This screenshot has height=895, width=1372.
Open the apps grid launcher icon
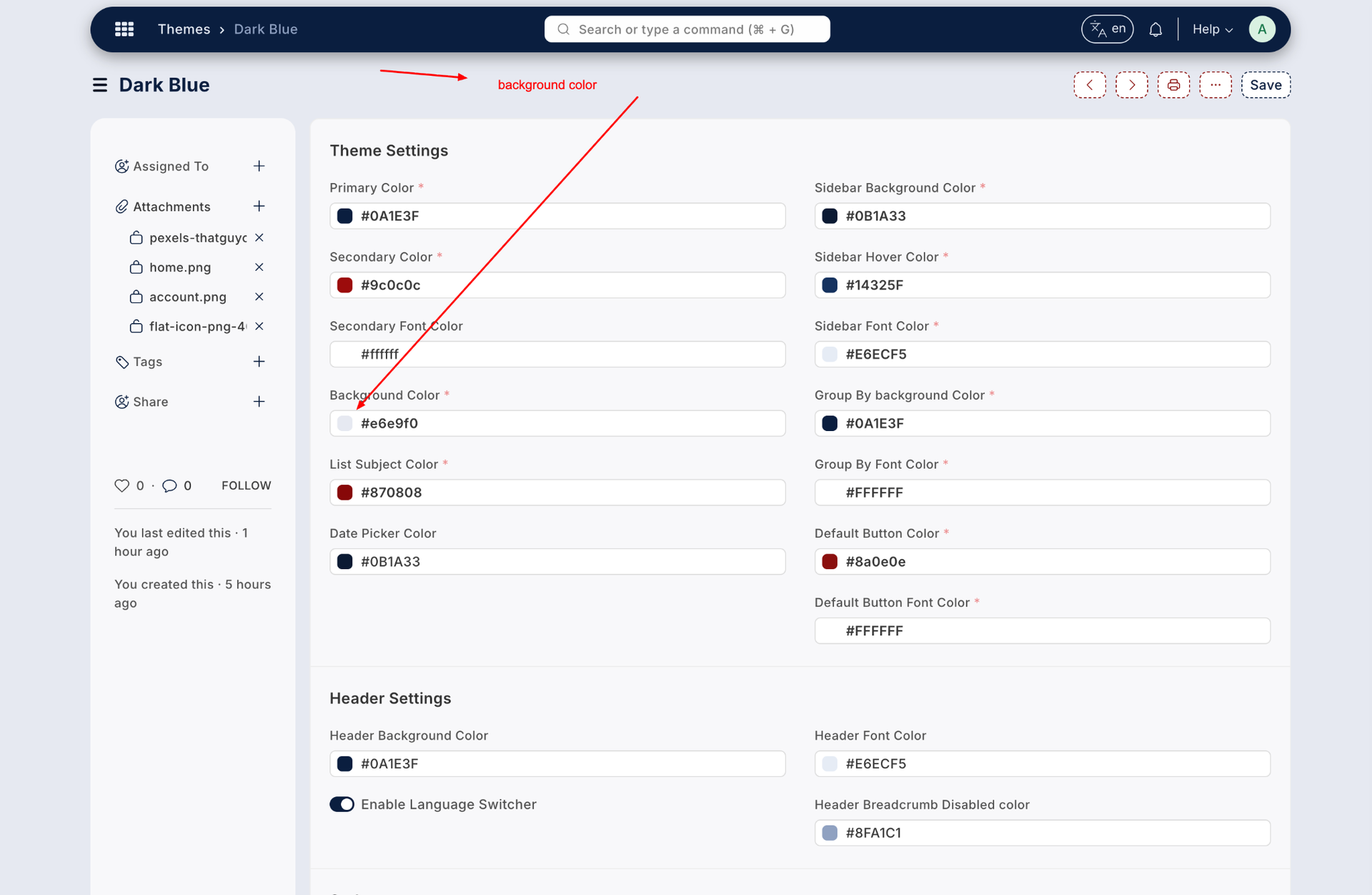point(124,29)
